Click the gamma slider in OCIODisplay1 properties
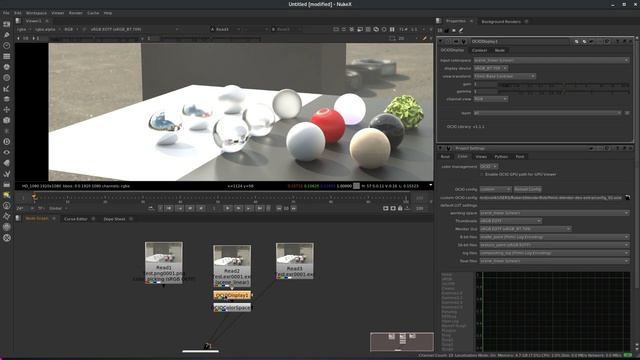The height and width of the screenshot is (360, 640). pyautogui.click(x=564, y=92)
